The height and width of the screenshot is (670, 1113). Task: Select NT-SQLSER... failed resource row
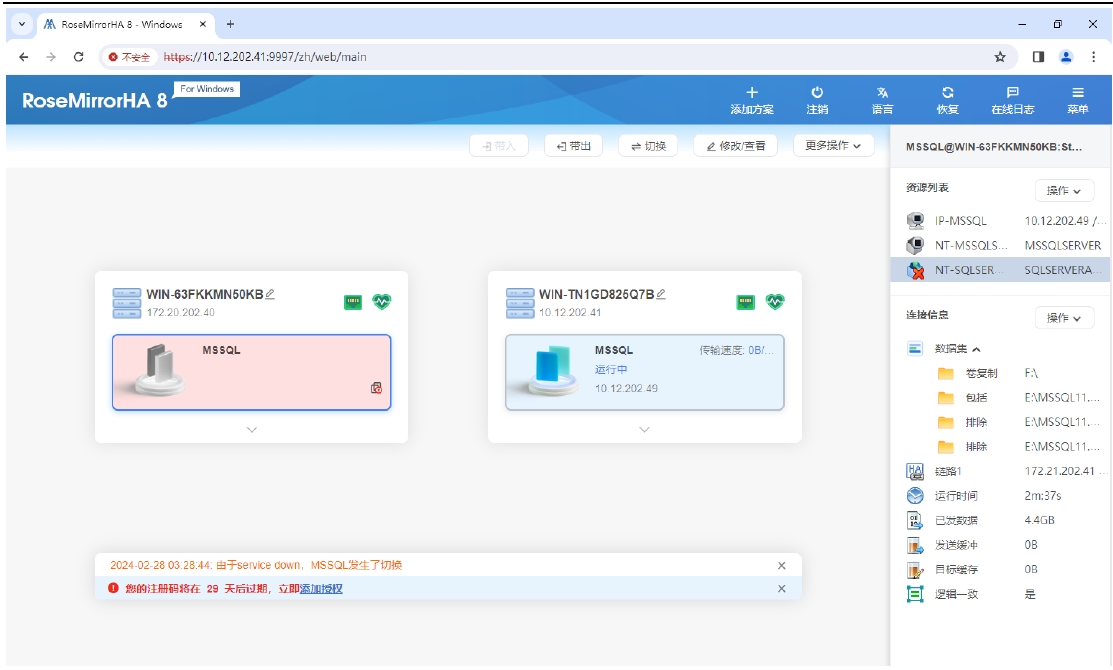(1000, 270)
